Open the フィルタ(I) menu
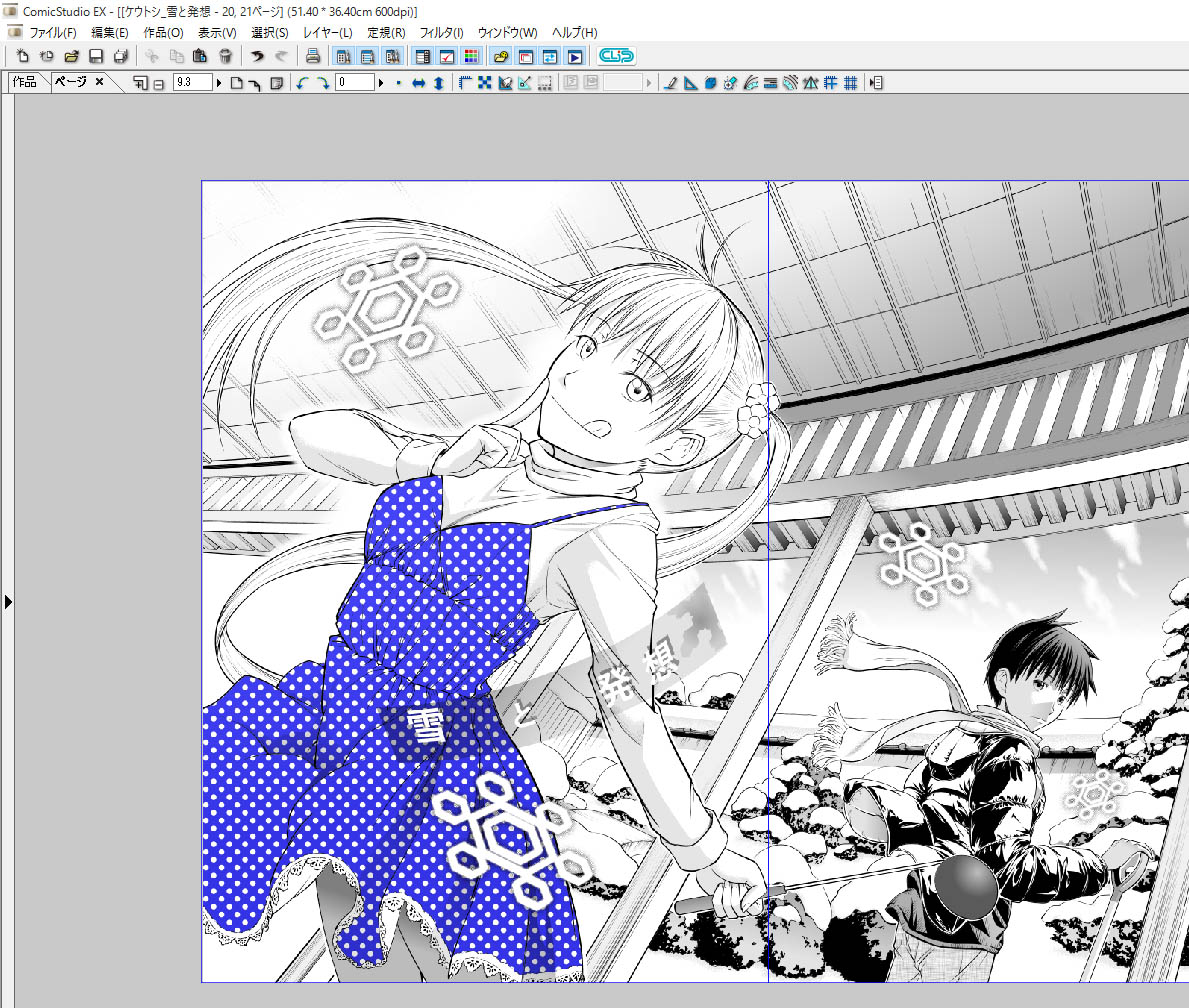The width and height of the screenshot is (1189, 1008). point(441,33)
